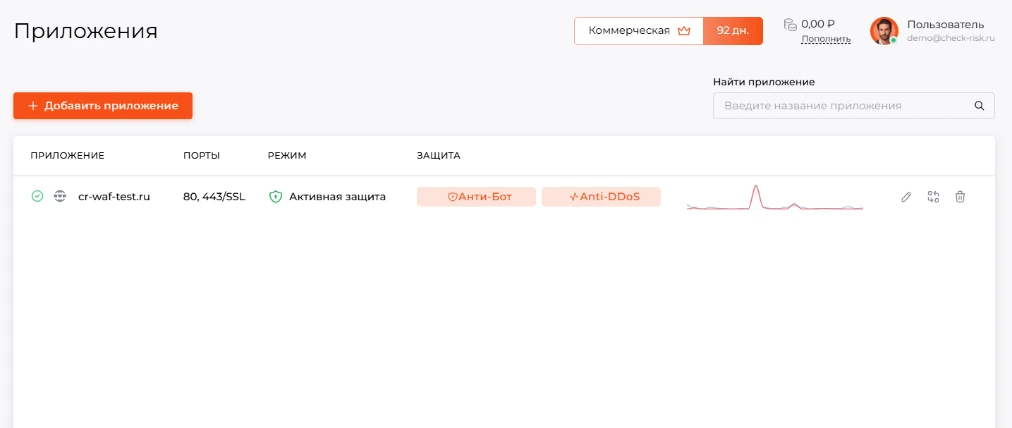Click the Пополнить link
Image resolution: width=1012 pixels, height=428 pixels.
click(x=826, y=39)
